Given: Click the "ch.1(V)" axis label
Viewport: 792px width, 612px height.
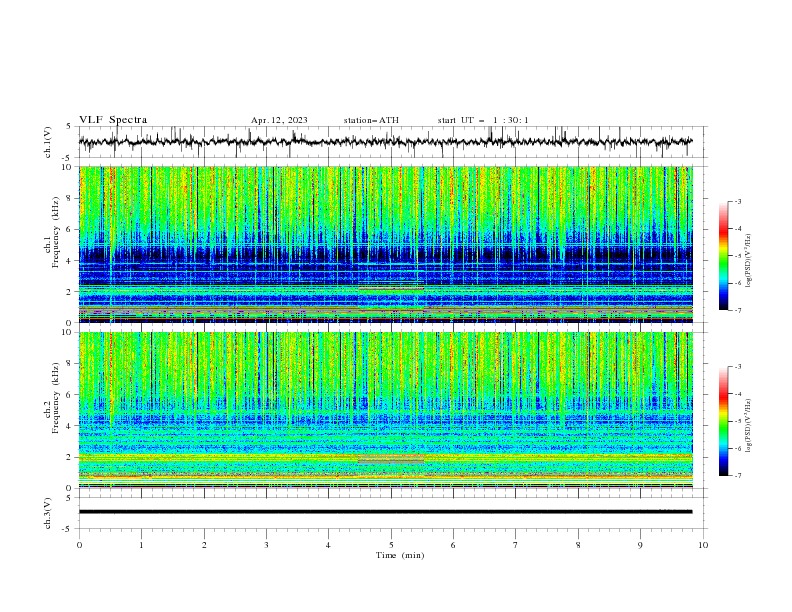Looking at the screenshot, I should tap(48, 142).
